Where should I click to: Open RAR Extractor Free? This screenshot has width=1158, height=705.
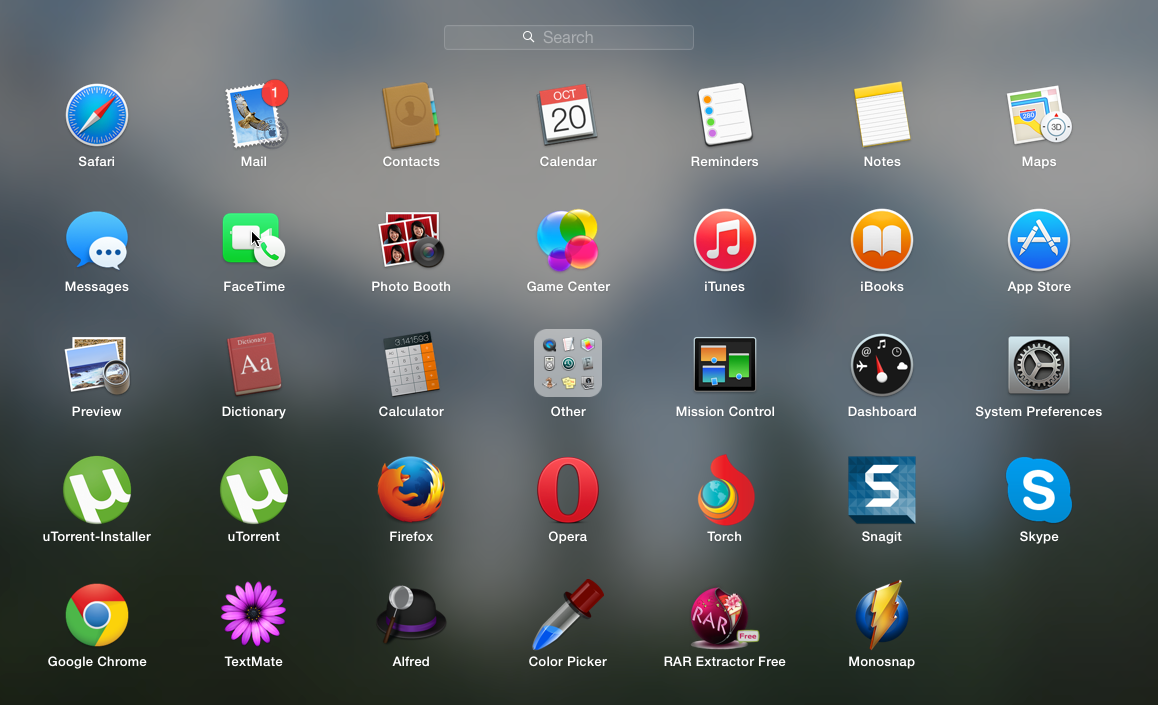(x=725, y=615)
